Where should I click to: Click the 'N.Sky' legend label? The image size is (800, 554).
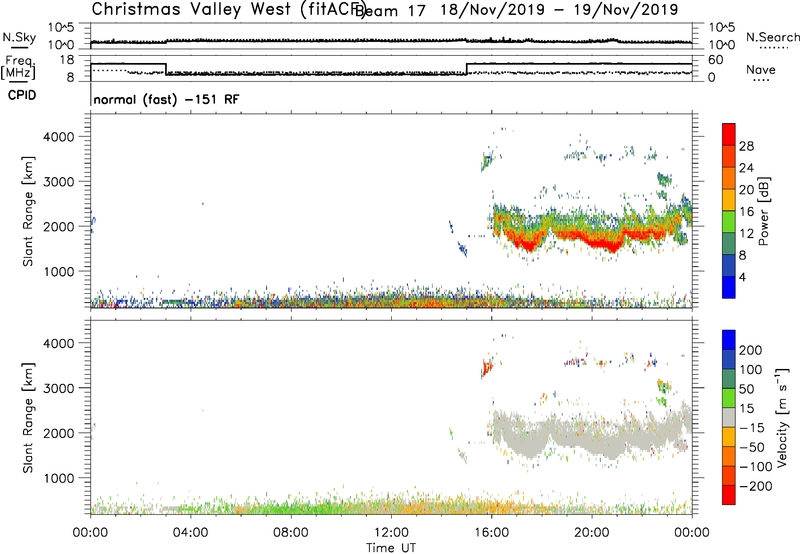tap(19, 37)
